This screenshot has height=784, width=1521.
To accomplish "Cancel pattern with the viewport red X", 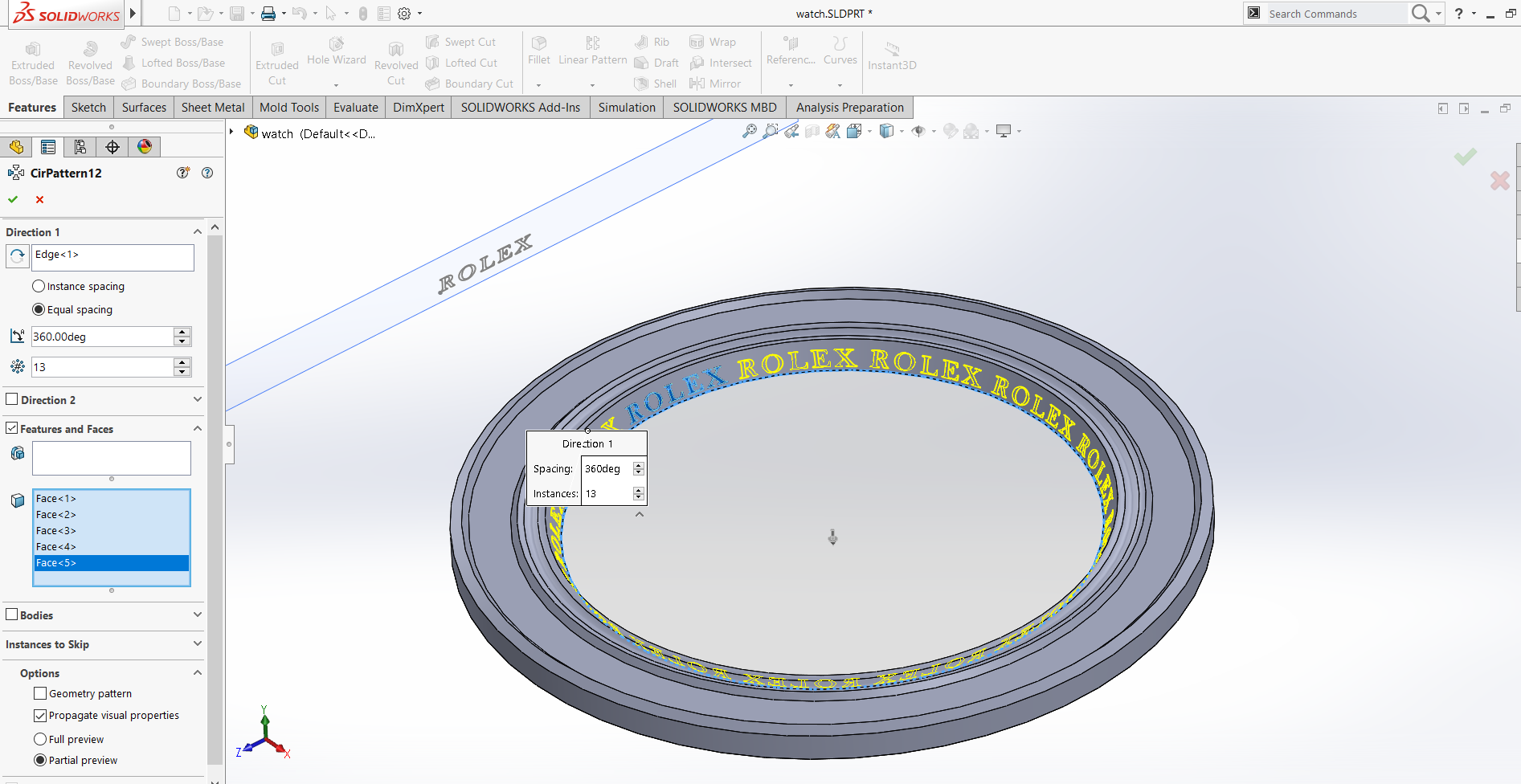I will pyautogui.click(x=1499, y=181).
